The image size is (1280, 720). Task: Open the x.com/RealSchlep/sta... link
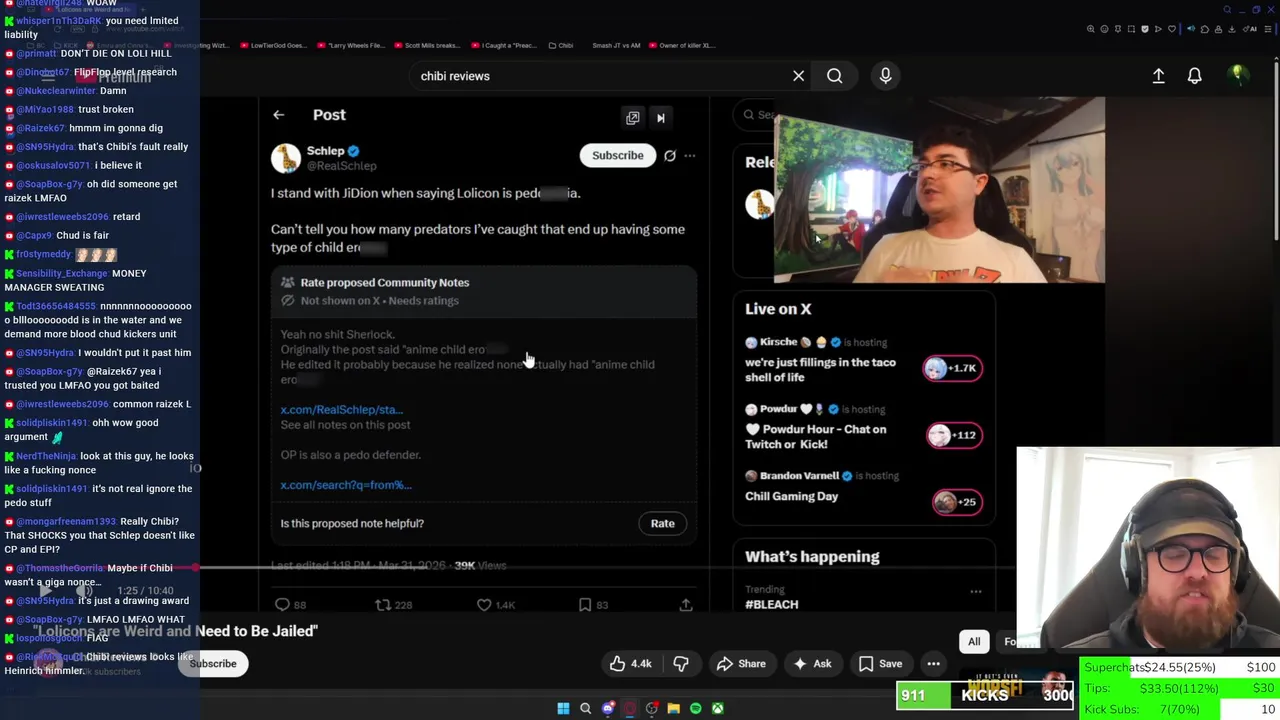point(341,410)
